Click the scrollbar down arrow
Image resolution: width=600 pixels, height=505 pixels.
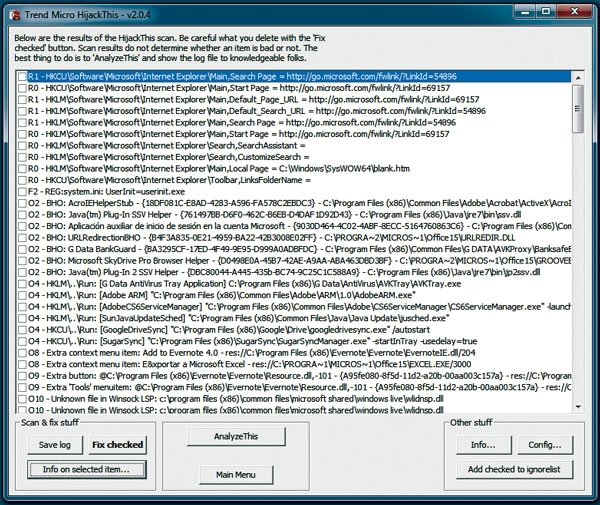[578, 407]
